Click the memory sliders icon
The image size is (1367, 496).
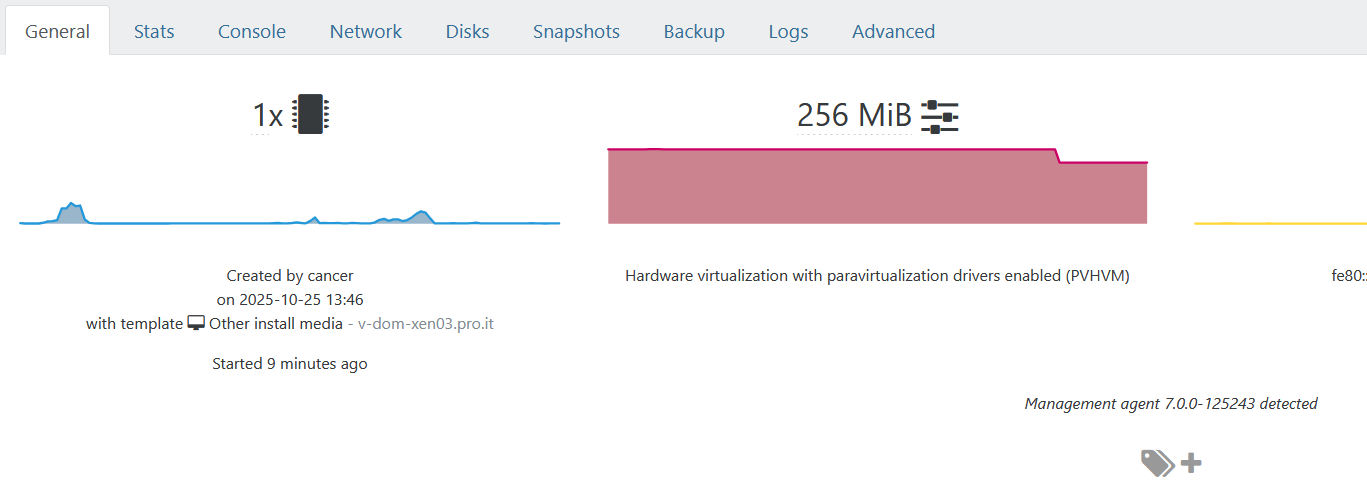(939, 117)
